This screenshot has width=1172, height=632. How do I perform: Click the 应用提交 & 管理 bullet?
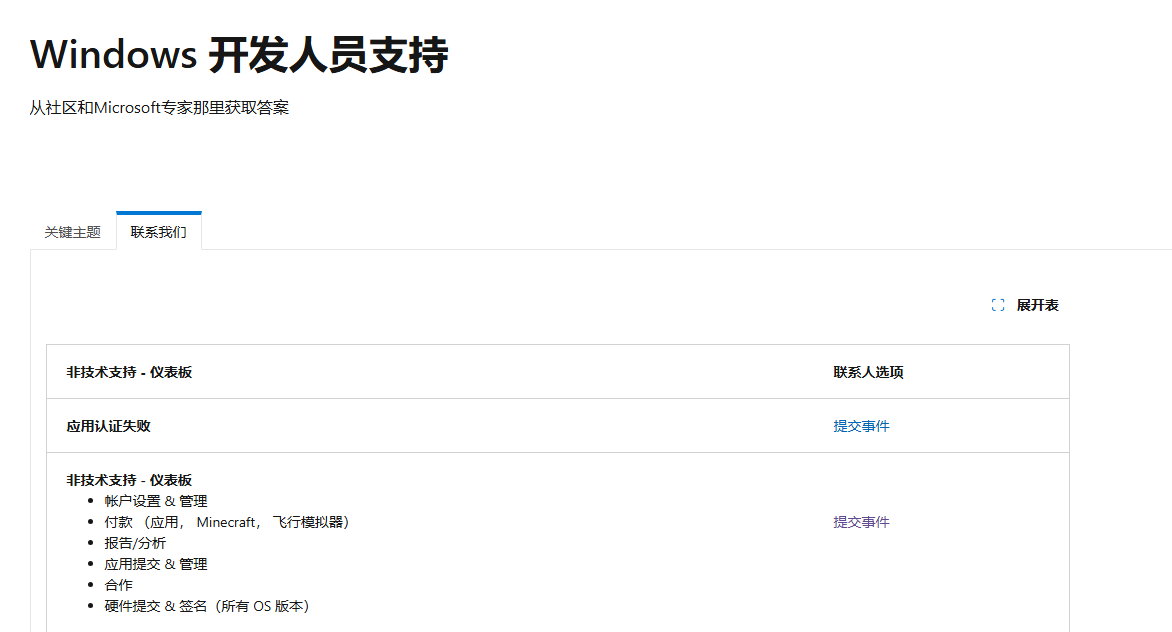coord(155,564)
